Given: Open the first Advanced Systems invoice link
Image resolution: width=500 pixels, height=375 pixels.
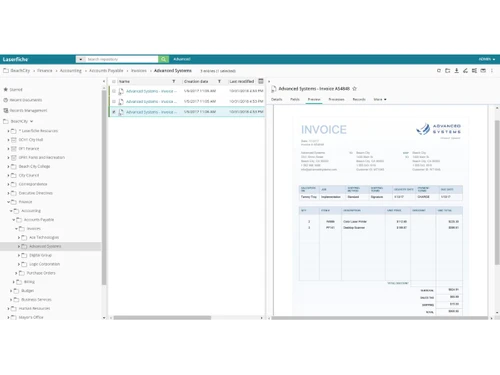Looking at the screenshot, I should [x=151, y=91].
